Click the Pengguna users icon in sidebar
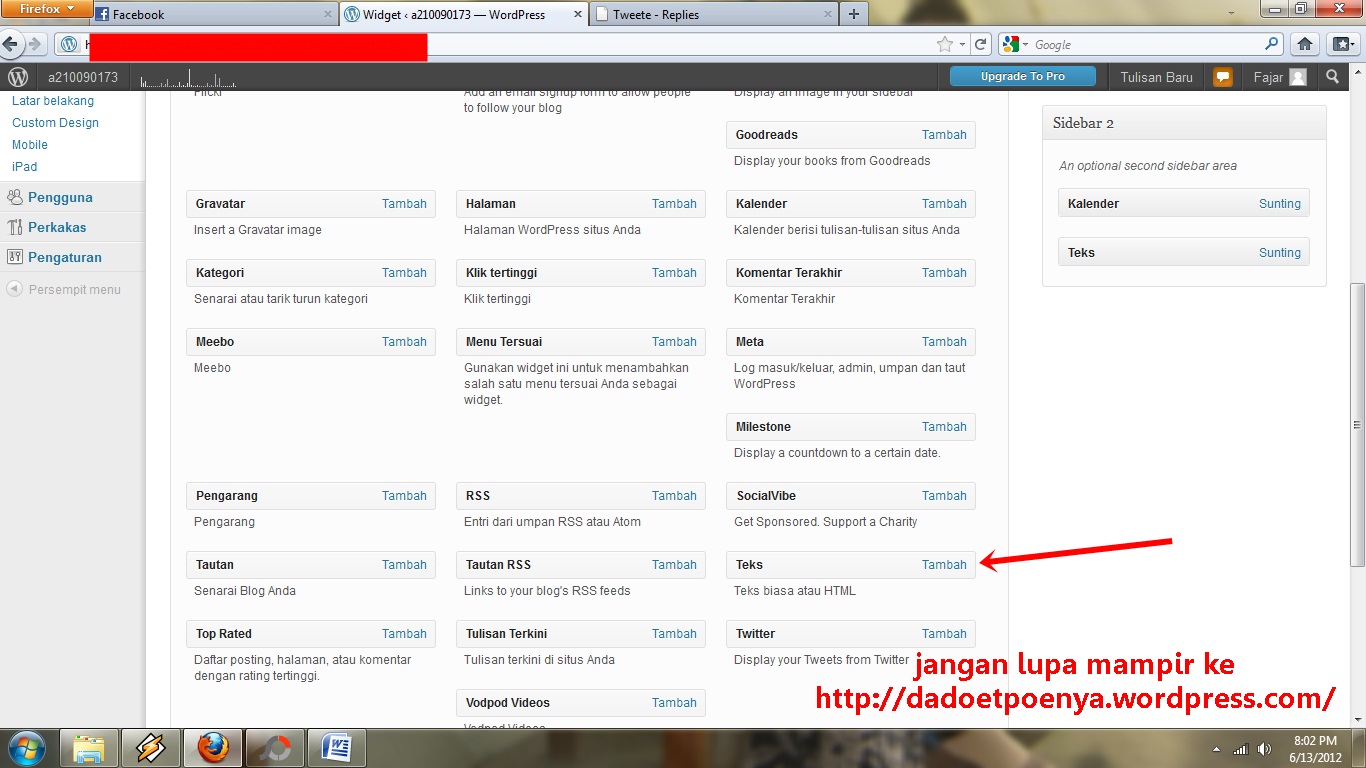The image size is (1366, 768). click(15, 197)
